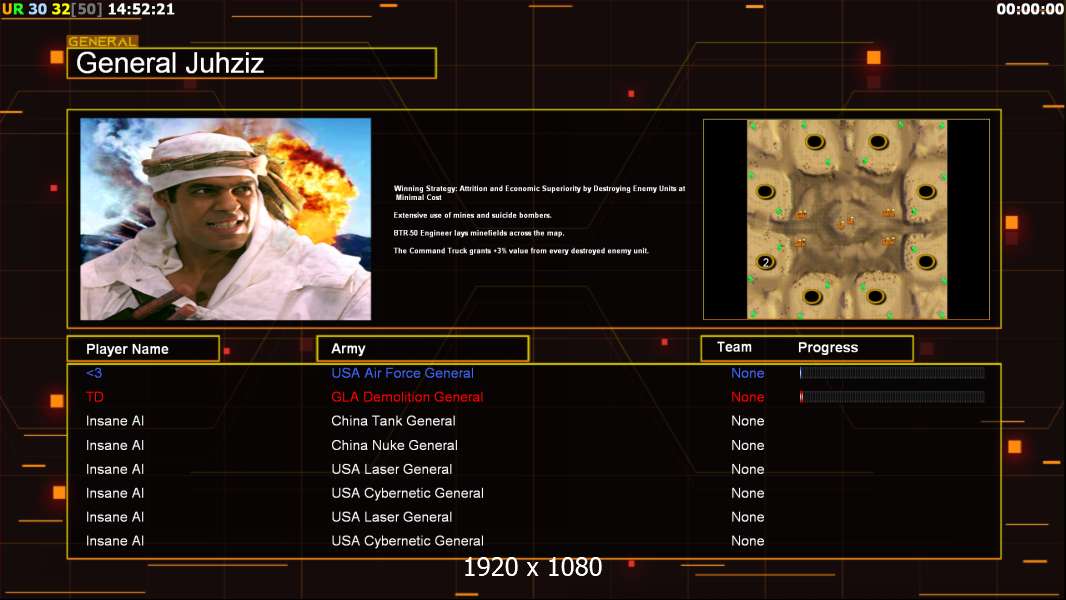Image resolution: width=1066 pixels, height=600 pixels.
Task: Click the mines and suicide bombers line
Action: pos(472,215)
